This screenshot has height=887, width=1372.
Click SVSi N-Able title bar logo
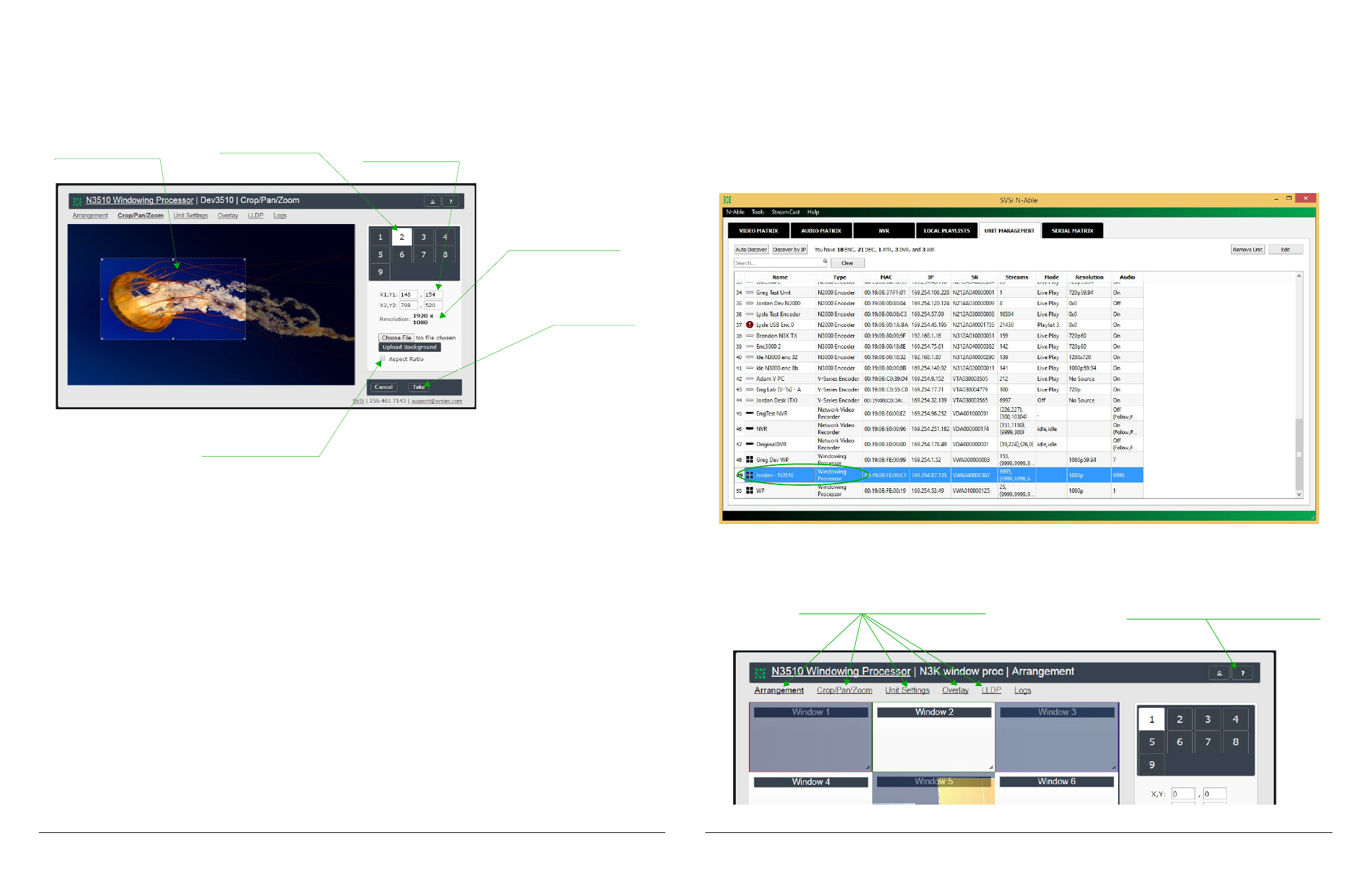point(727,200)
